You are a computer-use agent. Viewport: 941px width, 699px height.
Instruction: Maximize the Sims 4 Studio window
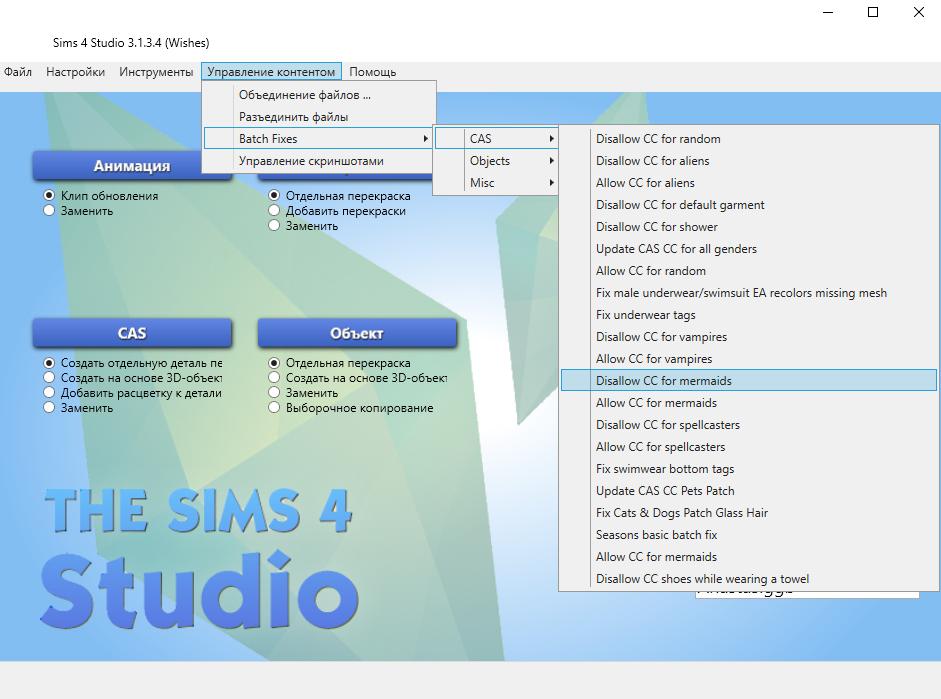click(873, 12)
